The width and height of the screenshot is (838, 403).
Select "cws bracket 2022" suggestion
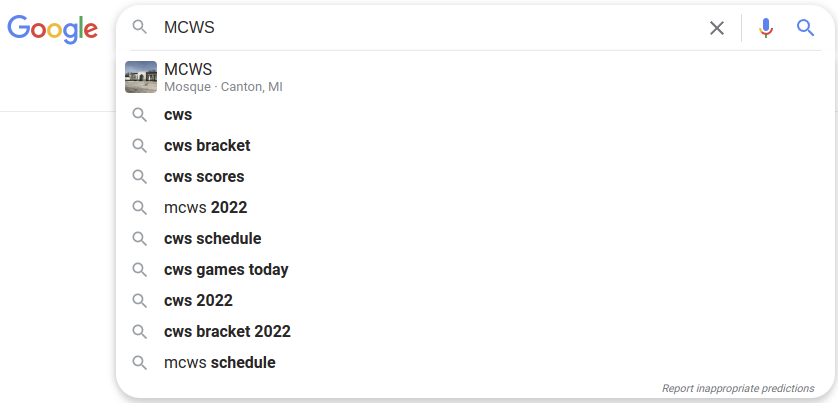[227, 332]
